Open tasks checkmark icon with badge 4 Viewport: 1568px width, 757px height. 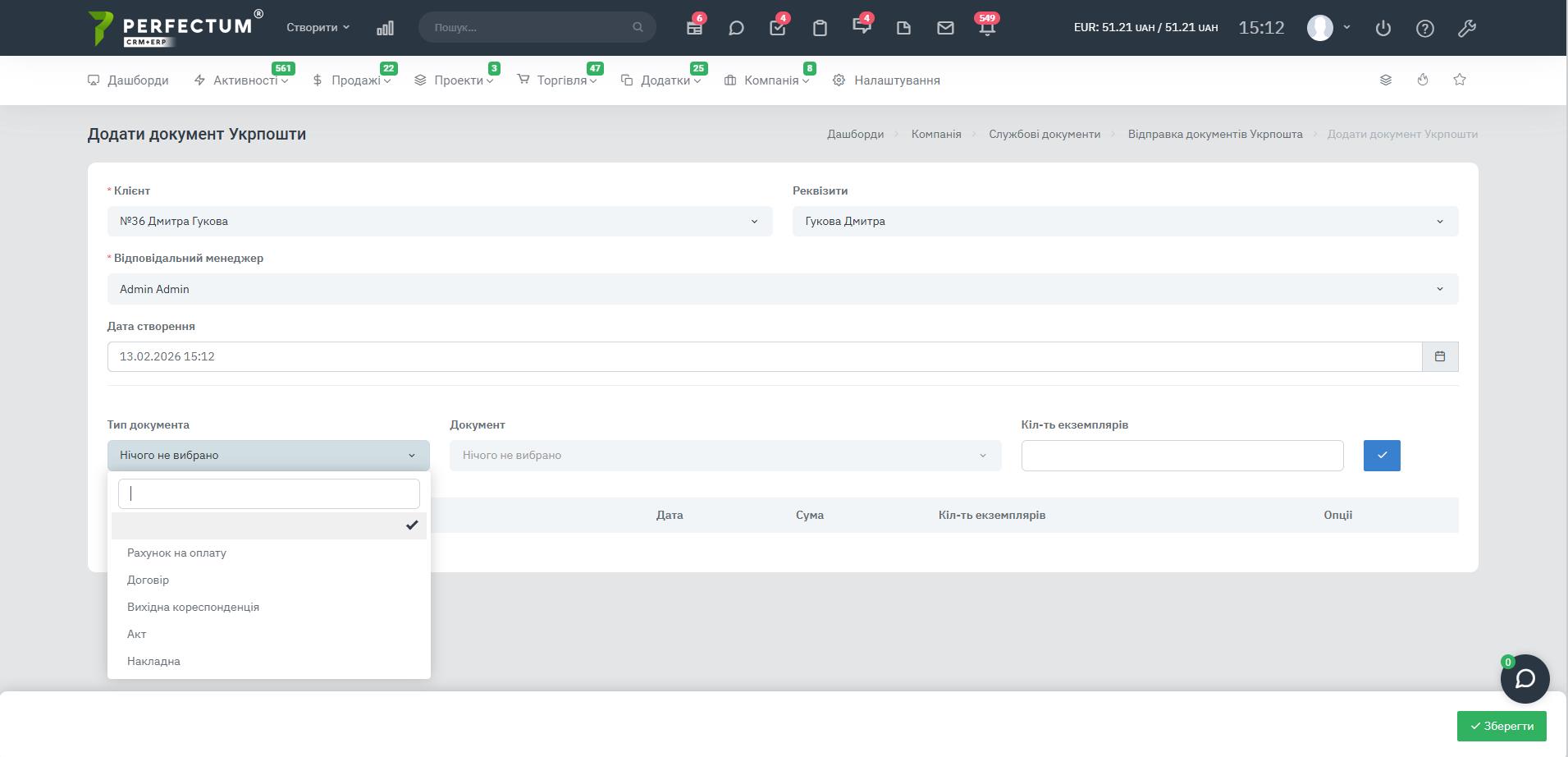point(778,28)
